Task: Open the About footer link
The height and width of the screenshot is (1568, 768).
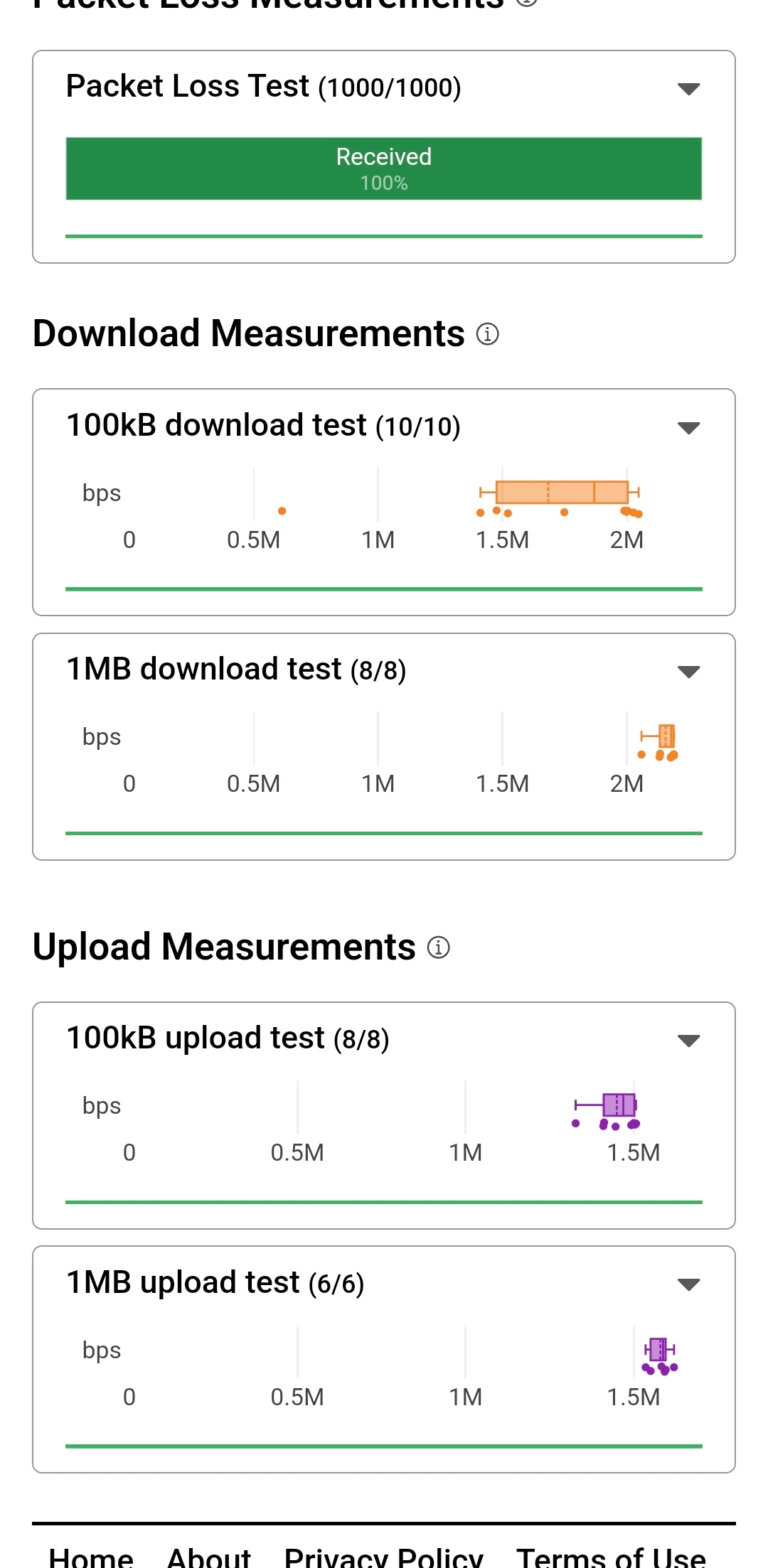Action: [x=208, y=1557]
